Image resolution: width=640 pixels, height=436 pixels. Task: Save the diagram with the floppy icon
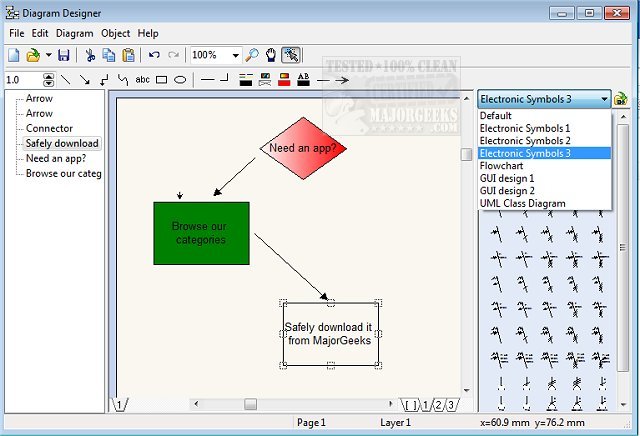click(64, 55)
